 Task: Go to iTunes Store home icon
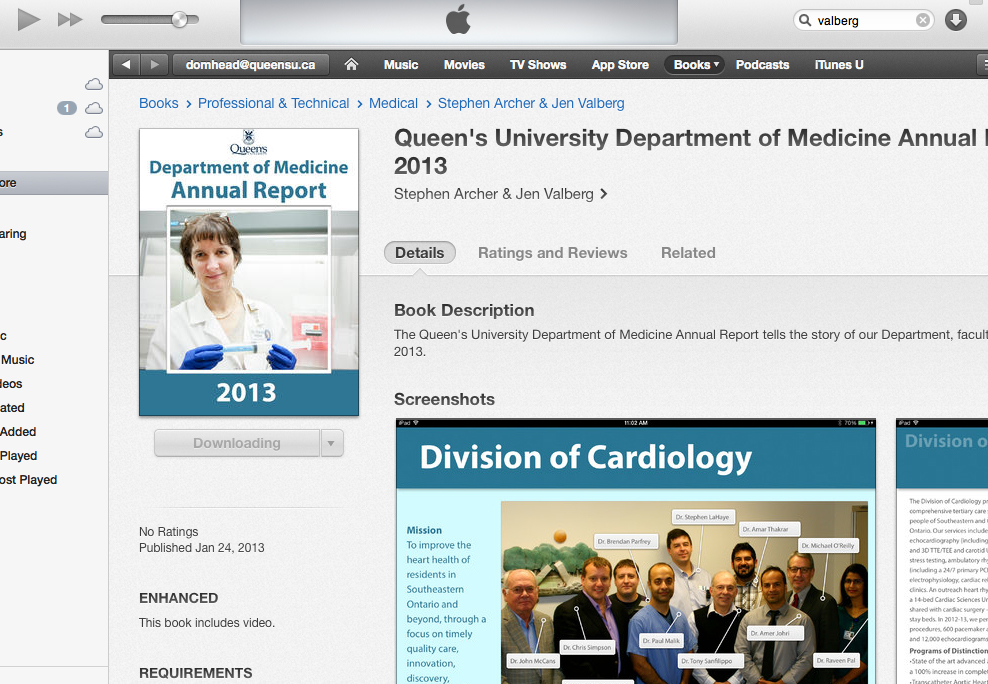[351, 65]
